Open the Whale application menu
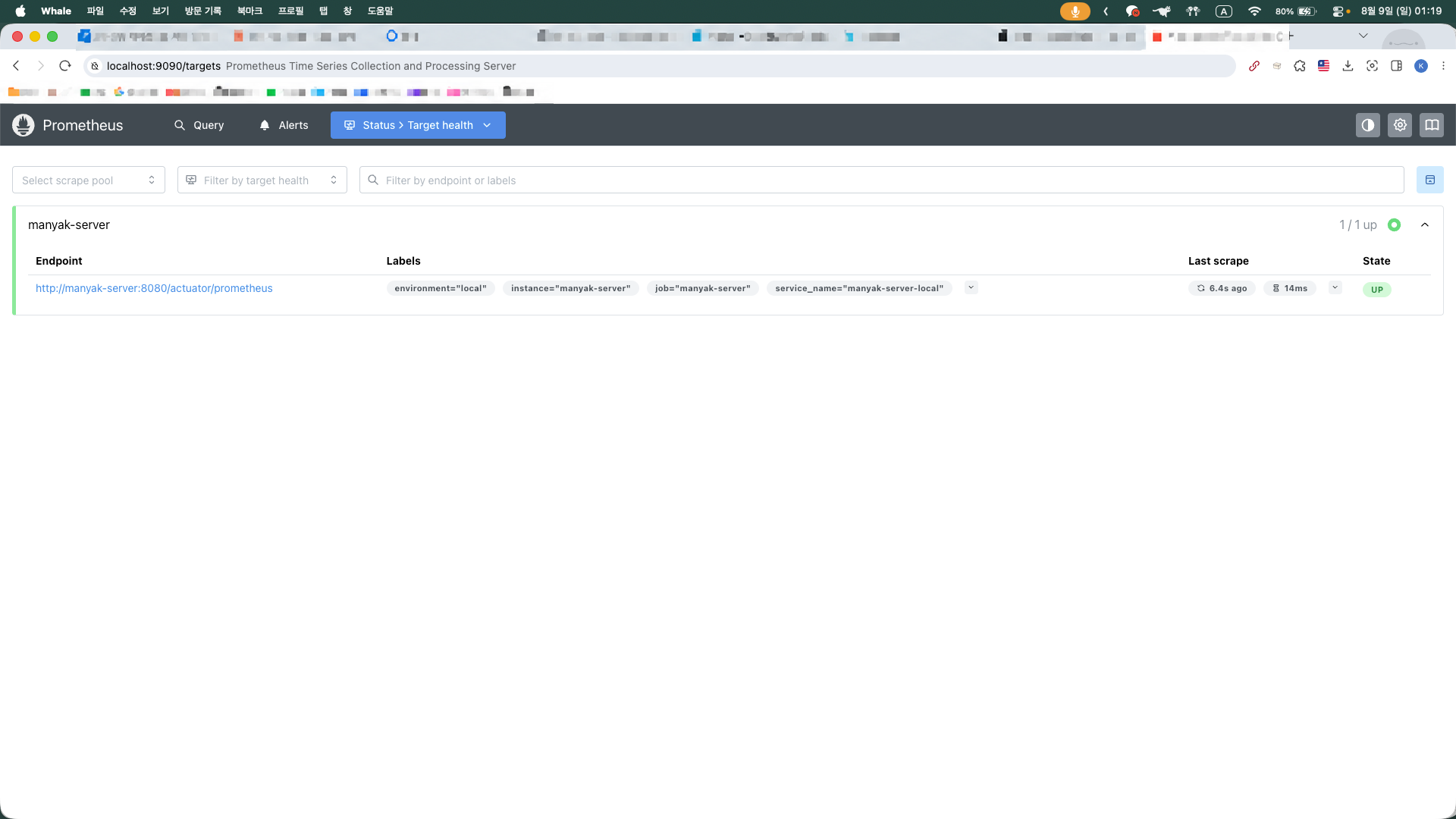This screenshot has height=819, width=1456. (x=56, y=11)
